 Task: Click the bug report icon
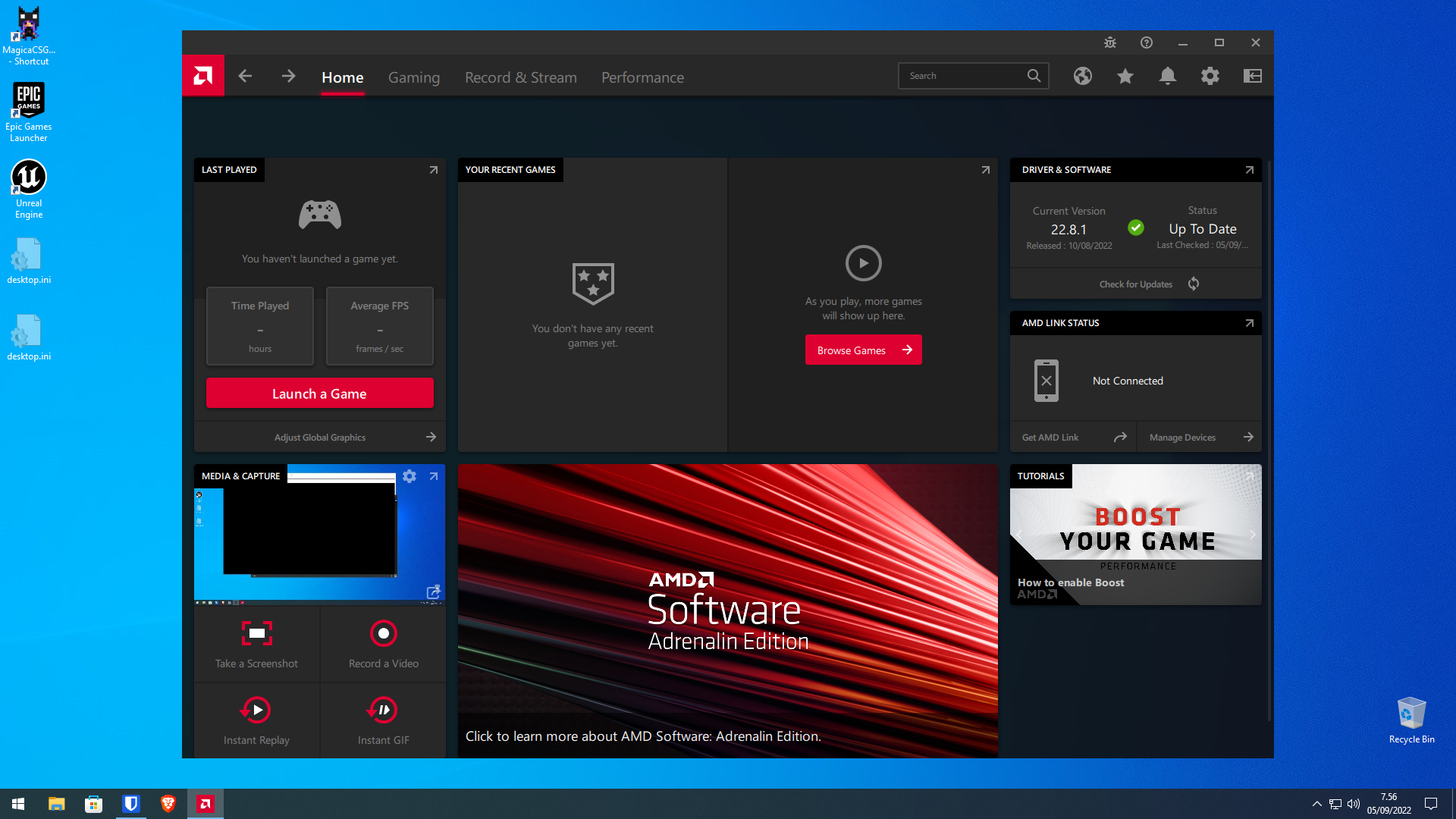click(1109, 42)
